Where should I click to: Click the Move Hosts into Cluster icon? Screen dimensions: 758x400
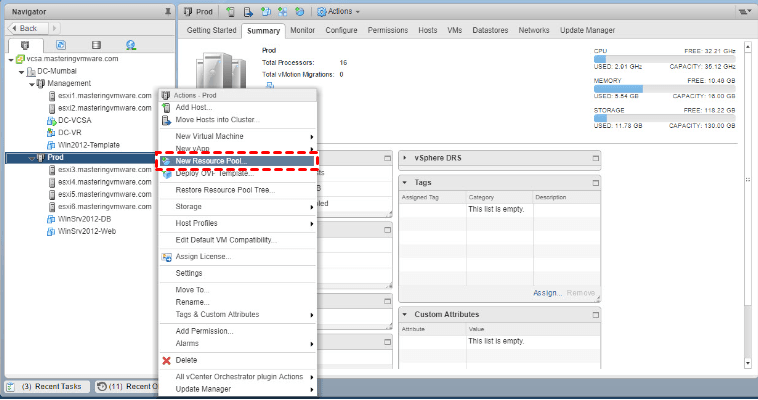(x=166, y=120)
